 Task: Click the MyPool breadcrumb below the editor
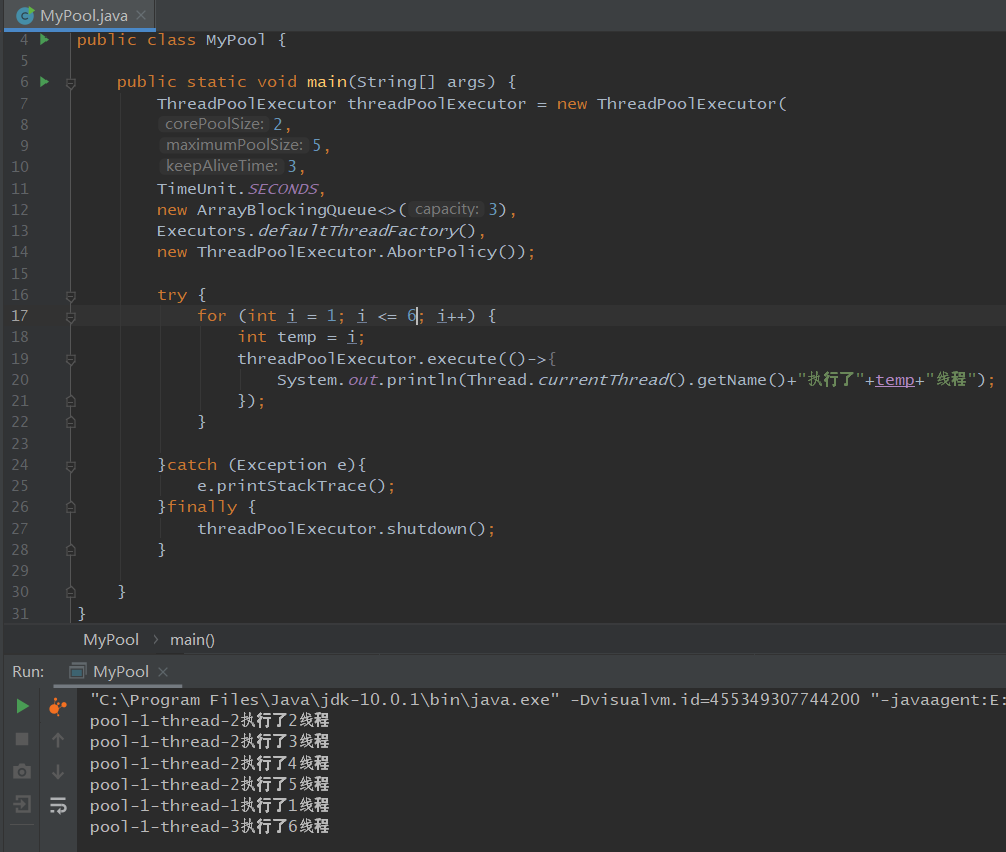(111, 640)
